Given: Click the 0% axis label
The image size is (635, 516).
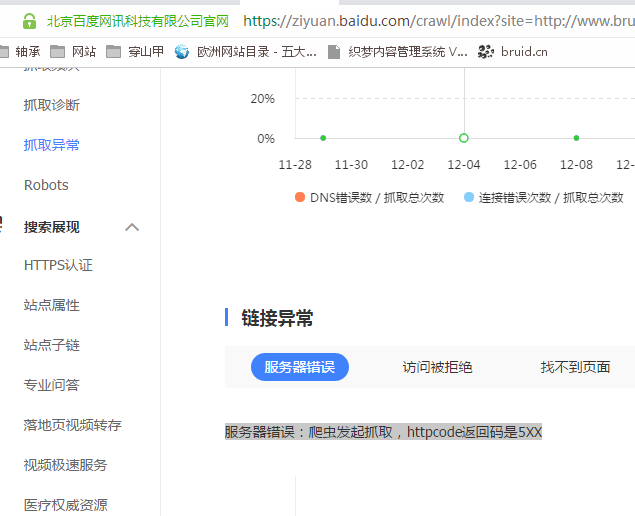Looking at the screenshot, I should point(266,139).
